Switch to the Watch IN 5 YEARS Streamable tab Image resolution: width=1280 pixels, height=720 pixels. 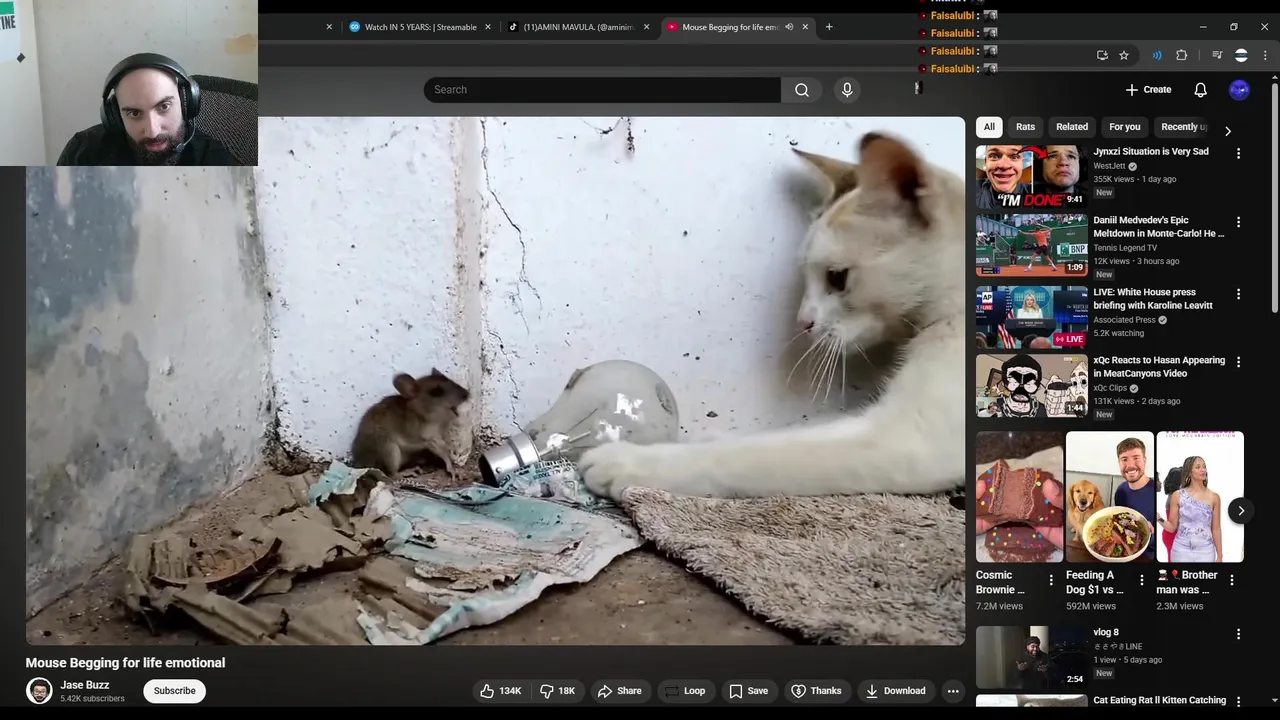pos(421,27)
